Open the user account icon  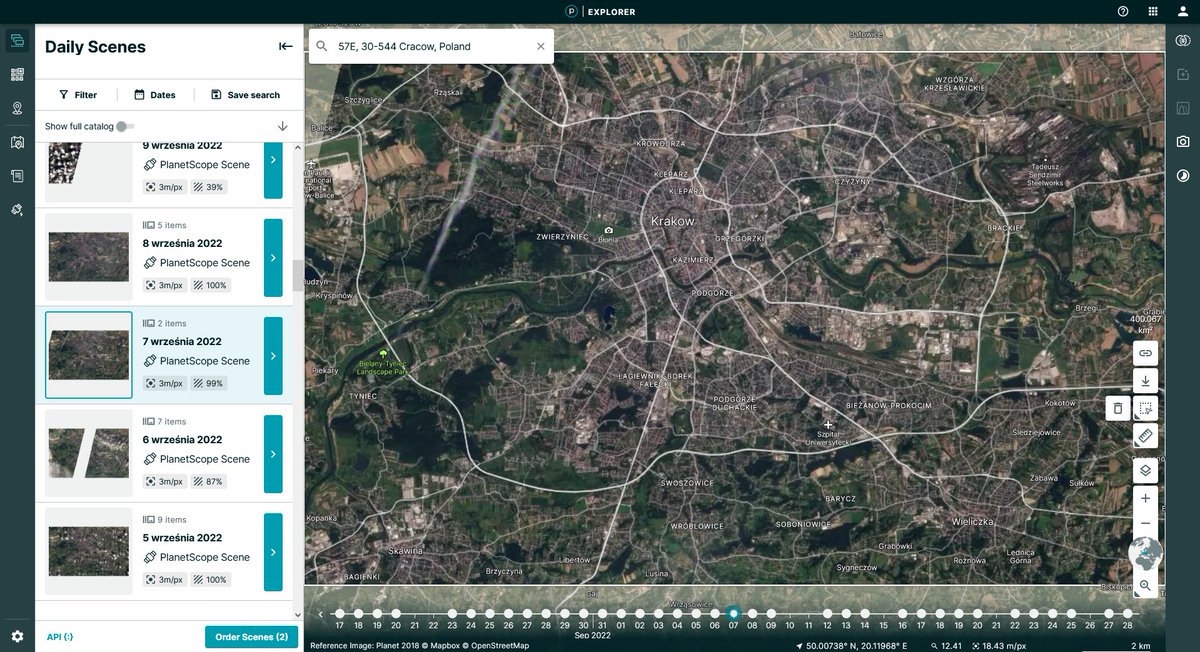[1183, 11]
